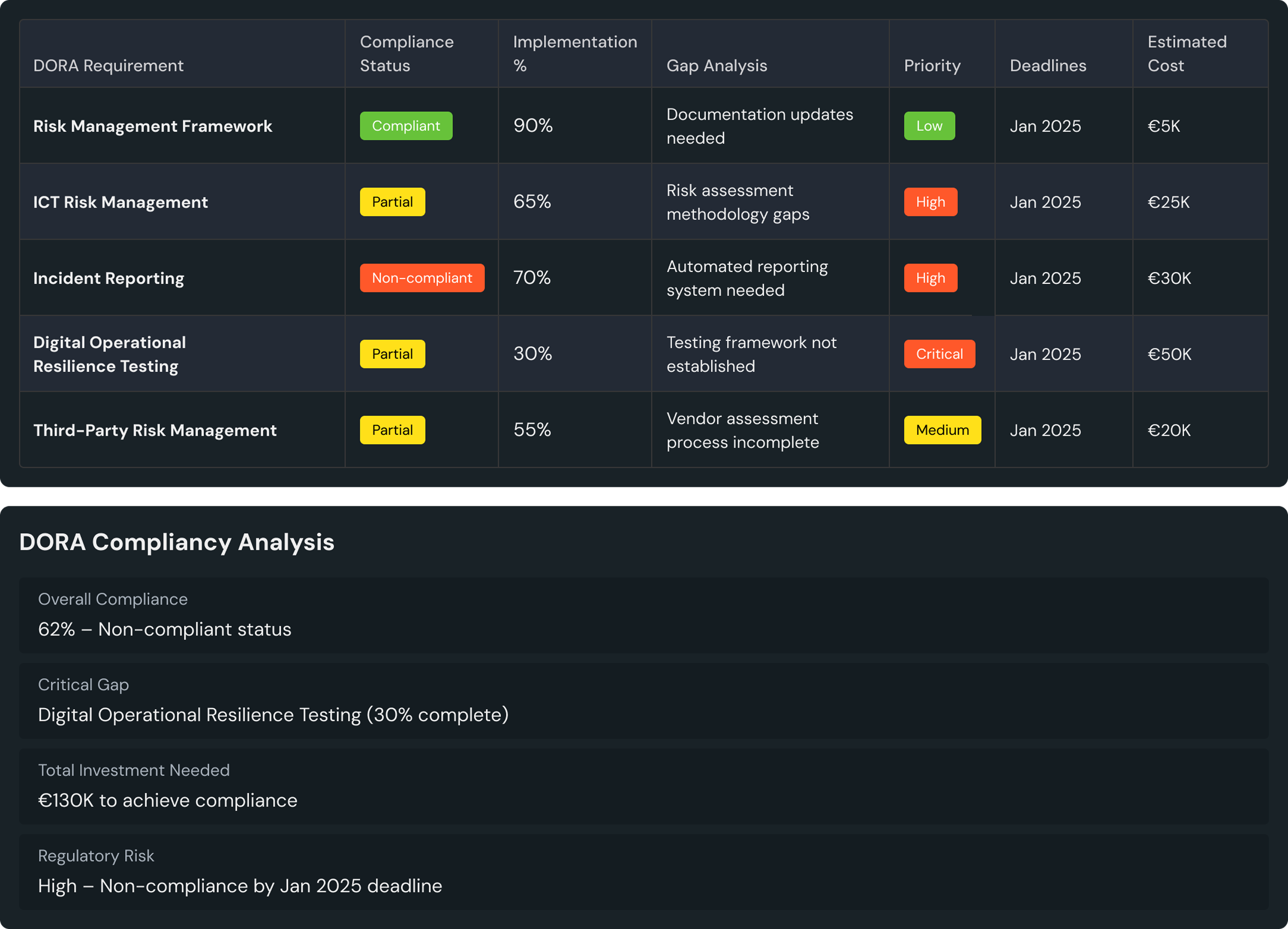Click the Medium priority badge
The image size is (1288, 929).
tap(942, 430)
